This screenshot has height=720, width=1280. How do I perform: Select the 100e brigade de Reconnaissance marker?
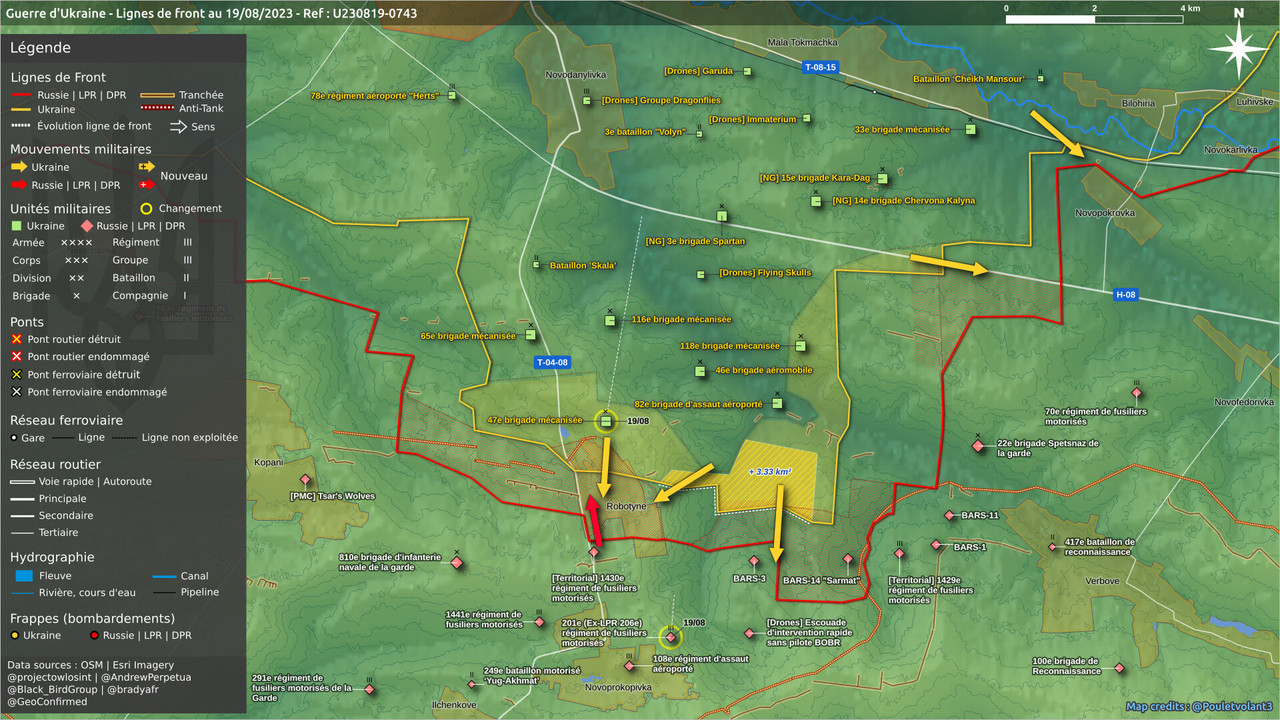point(1119,667)
